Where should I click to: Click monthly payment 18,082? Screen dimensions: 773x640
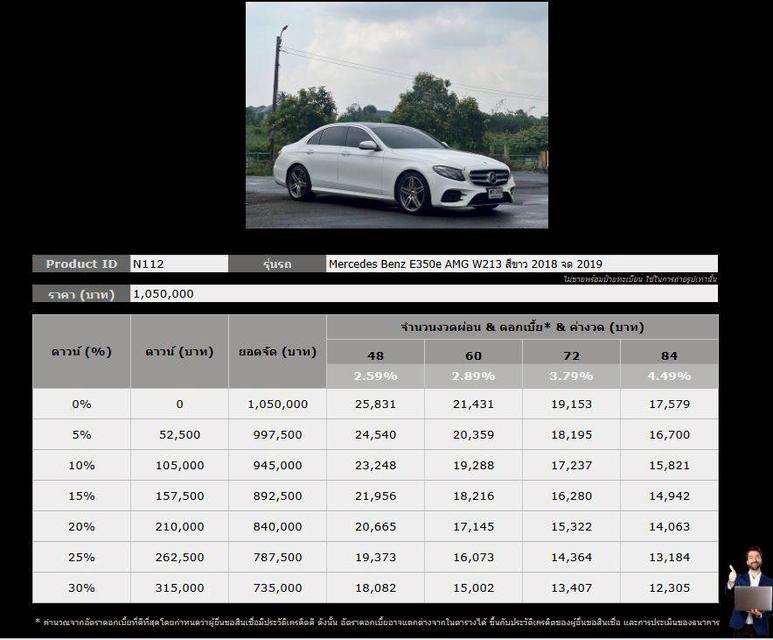point(375,588)
